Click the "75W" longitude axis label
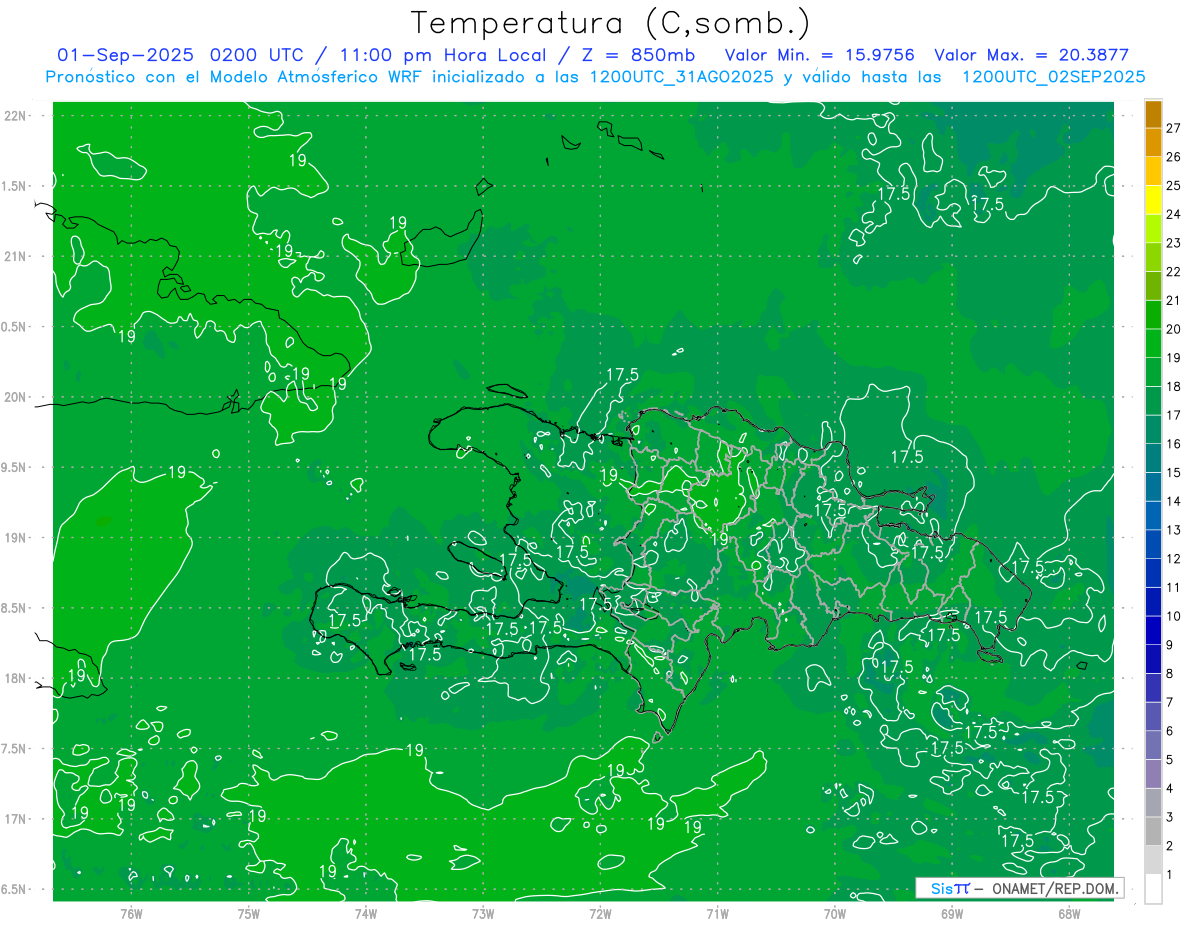The image size is (1200, 927). [248, 914]
